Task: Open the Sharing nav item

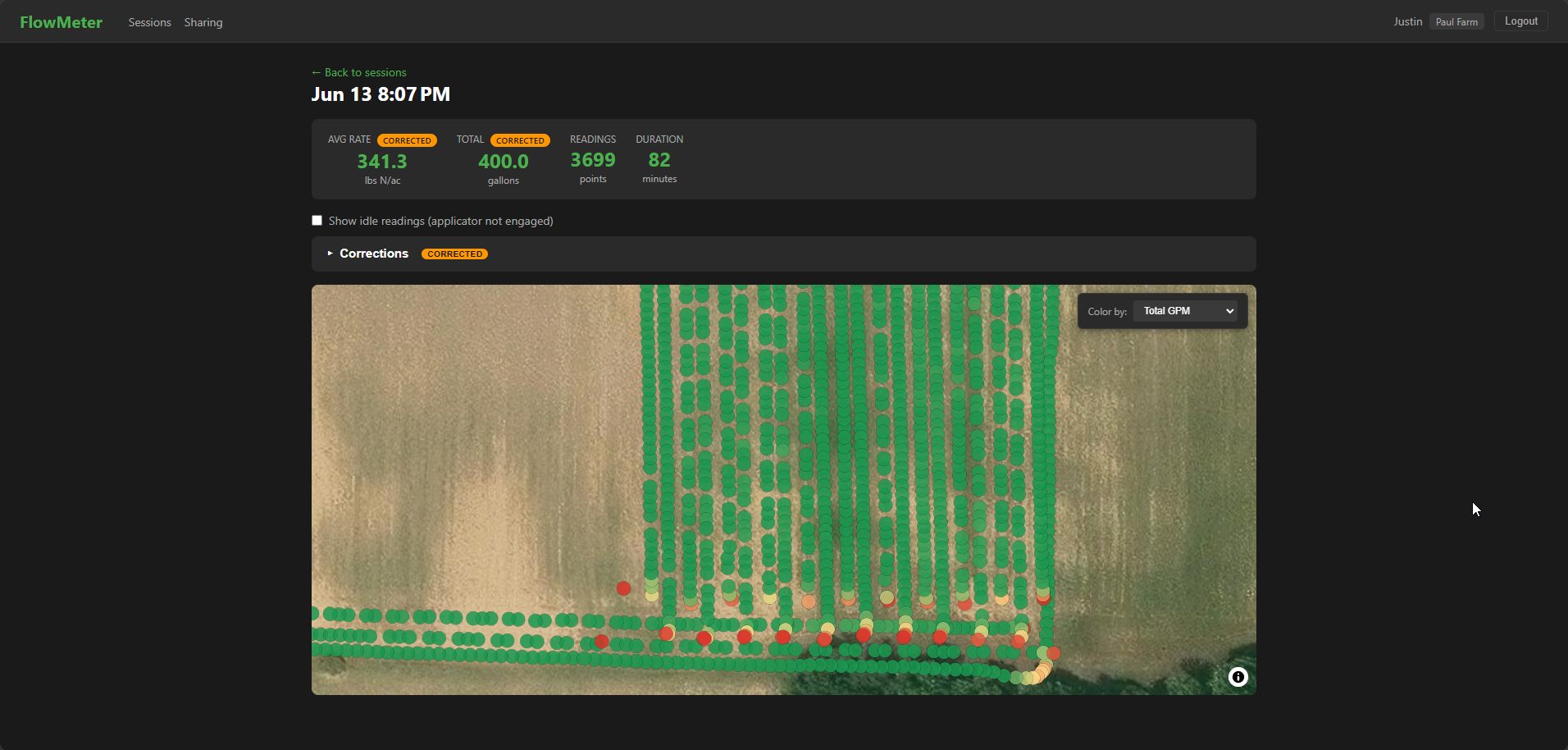Action: [203, 22]
